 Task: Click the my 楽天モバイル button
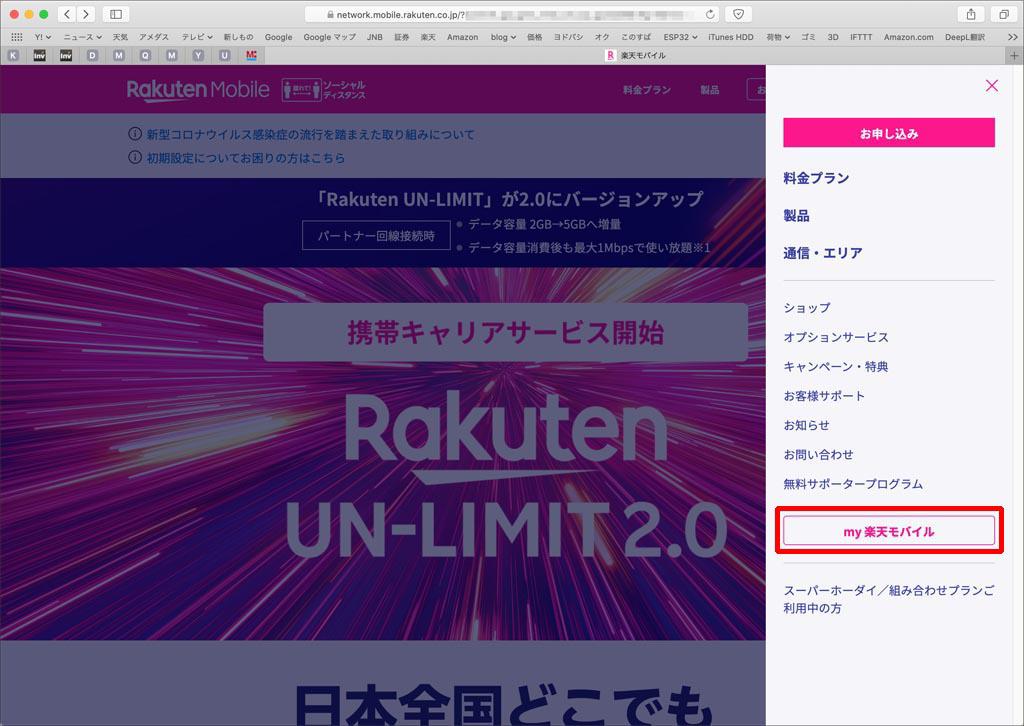click(x=888, y=531)
